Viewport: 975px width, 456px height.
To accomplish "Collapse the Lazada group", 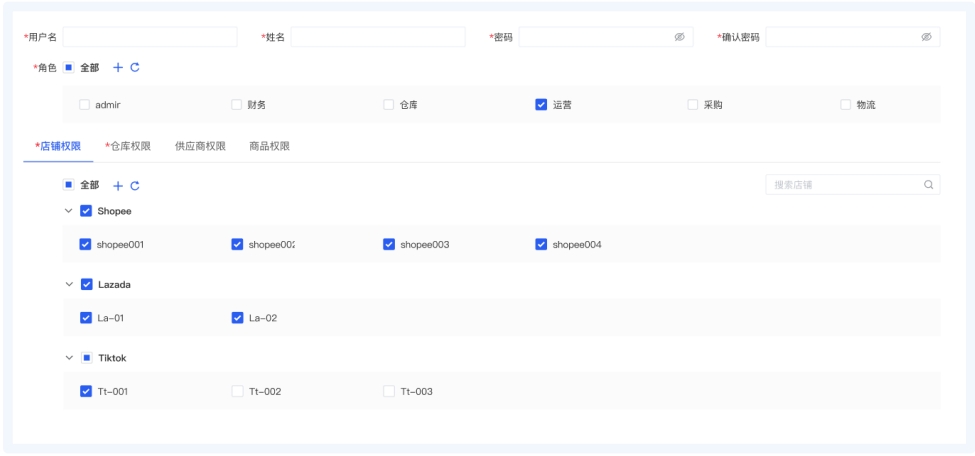I will 68,284.
